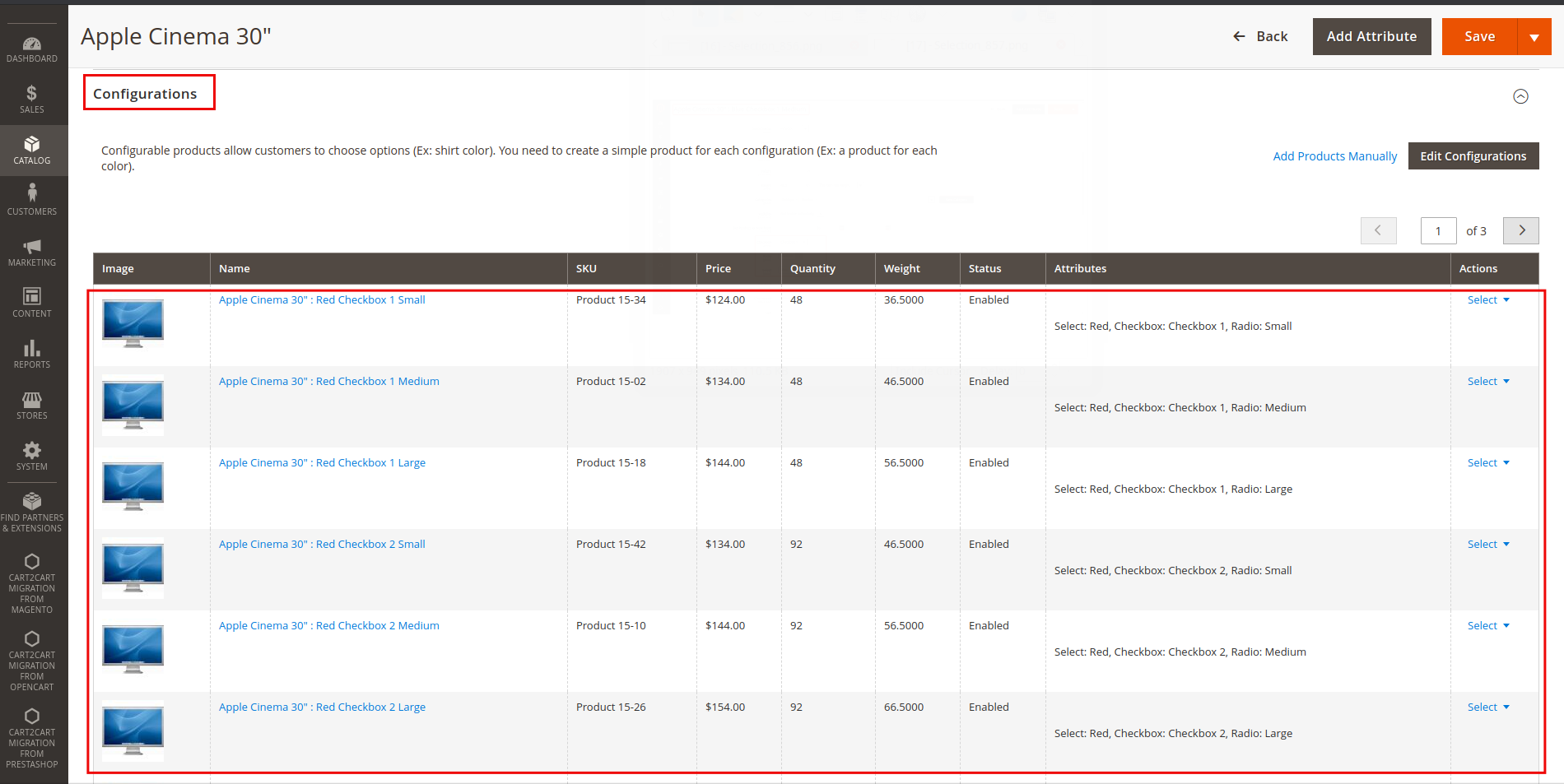This screenshot has height=784, width=1564.
Task: Open Select actions for Product 15-34
Action: point(1488,300)
